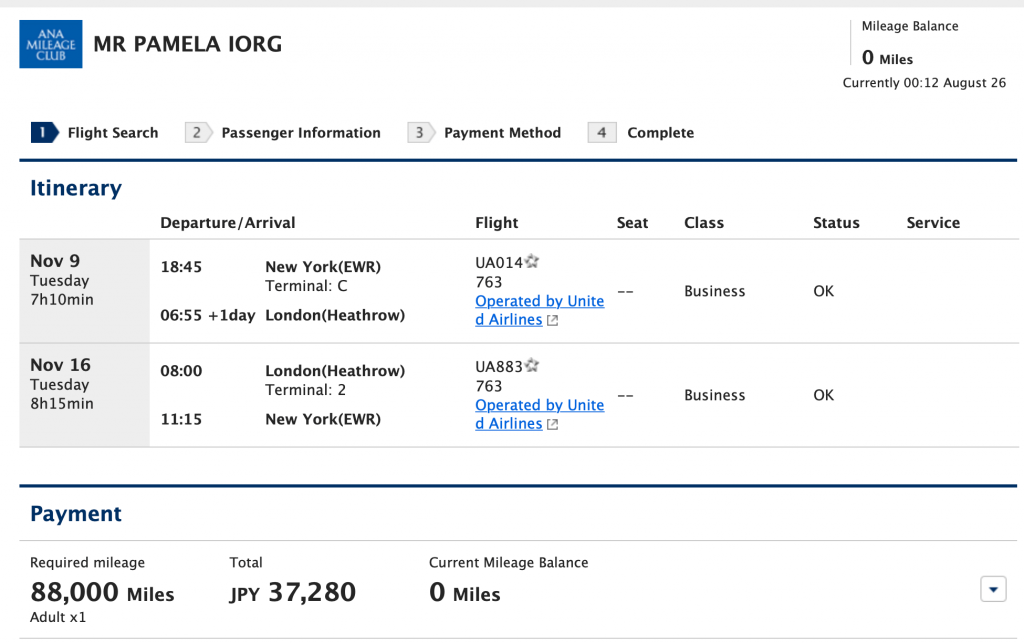Click the external link icon after the first Operated link
The image size is (1024, 643).
(552, 320)
